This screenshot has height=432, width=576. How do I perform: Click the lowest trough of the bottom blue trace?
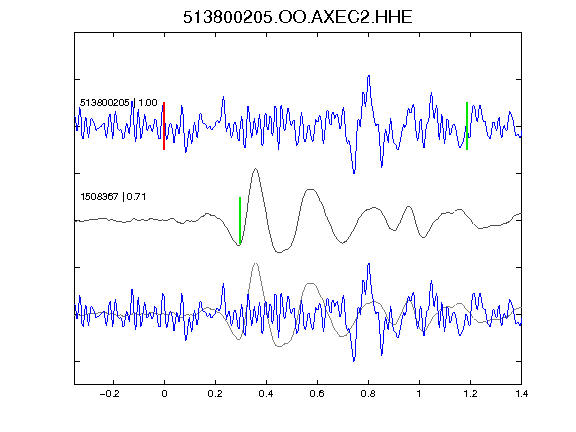(x=354, y=361)
